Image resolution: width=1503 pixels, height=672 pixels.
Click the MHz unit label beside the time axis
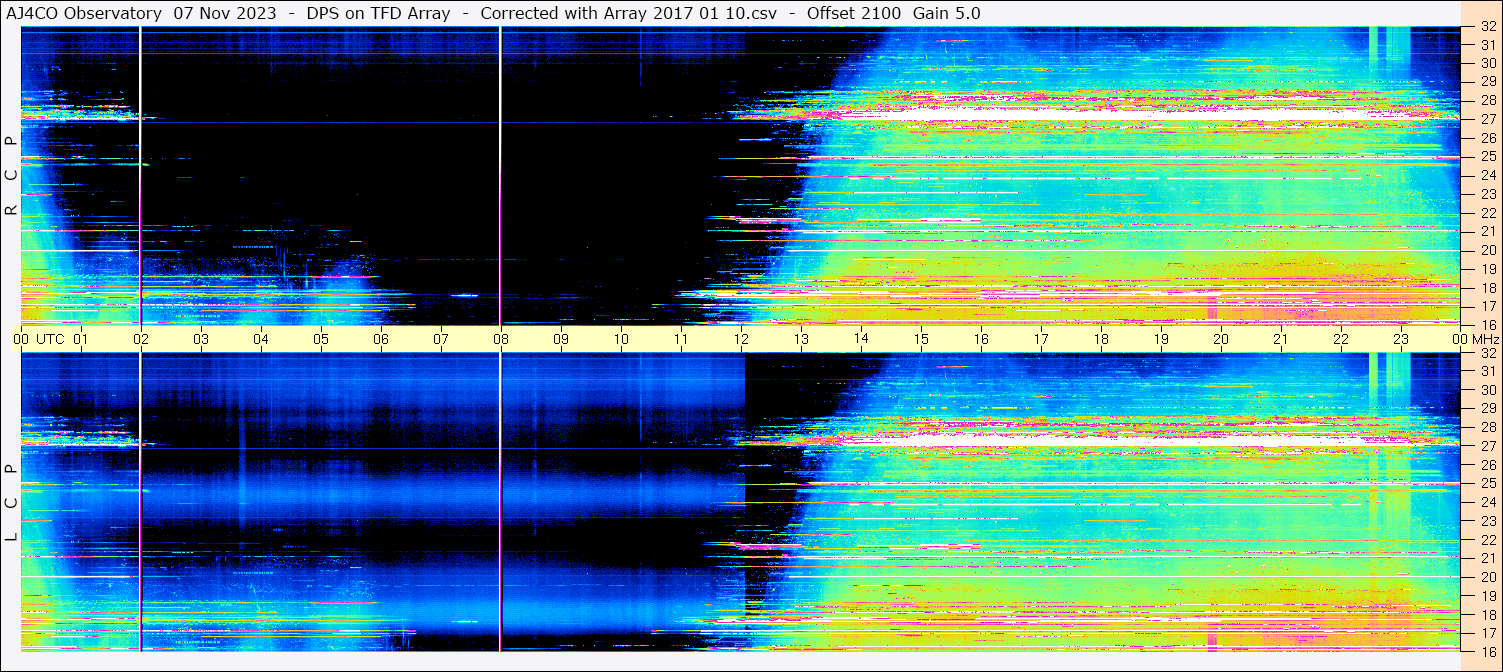(1484, 339)
